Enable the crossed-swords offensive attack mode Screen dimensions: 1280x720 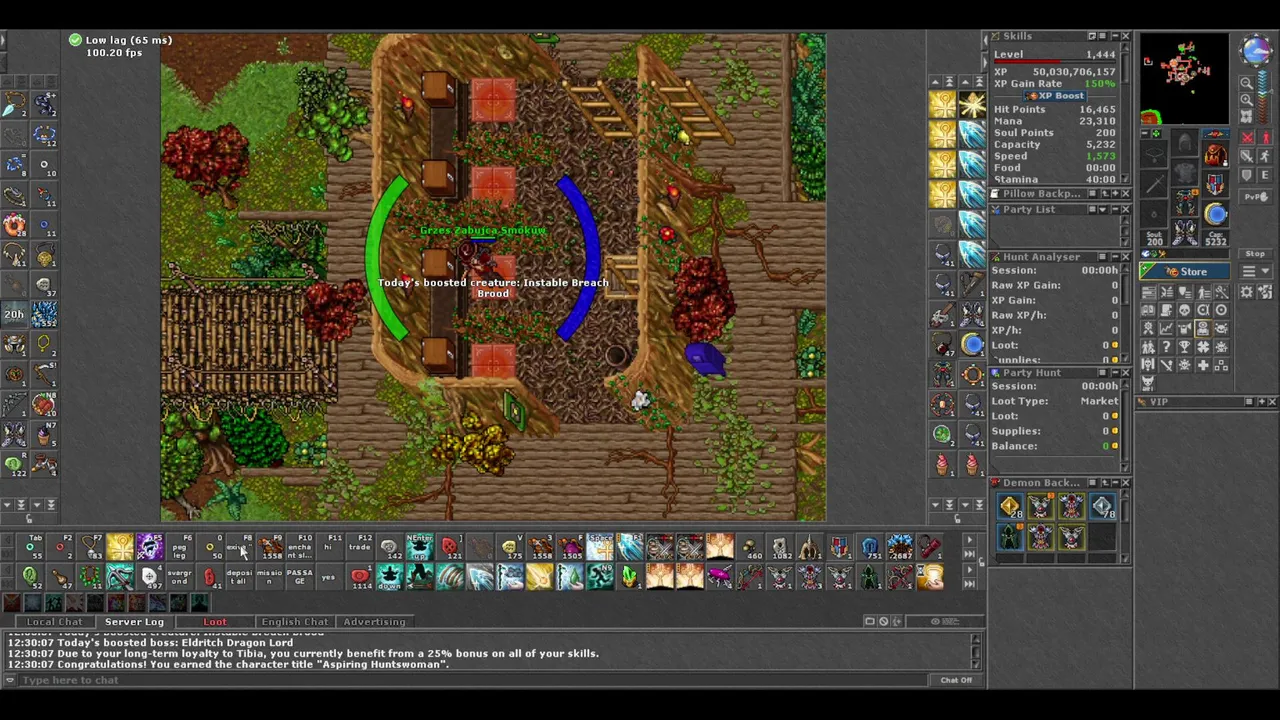[1247, 138]
